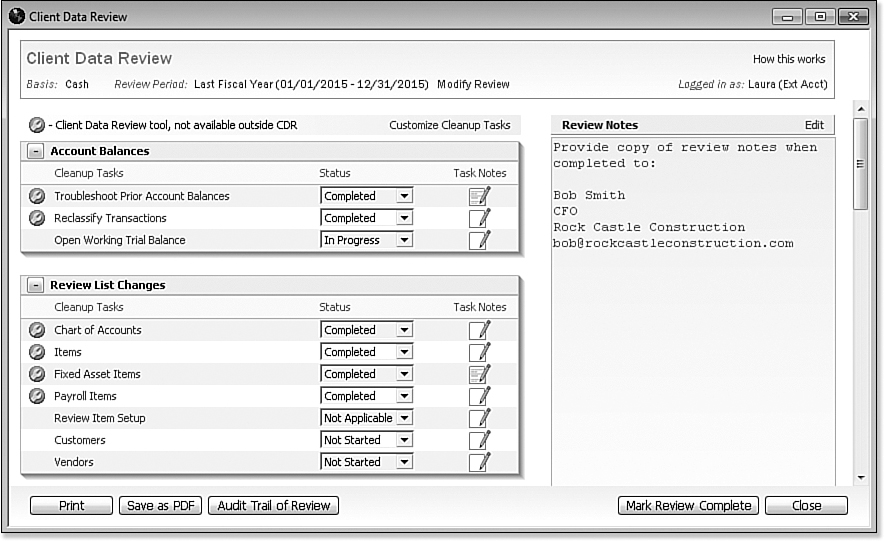This screenshot has width=884, height=541.
Task: Collapse the Review List Changes section
Action: click(x=36, y=285)
